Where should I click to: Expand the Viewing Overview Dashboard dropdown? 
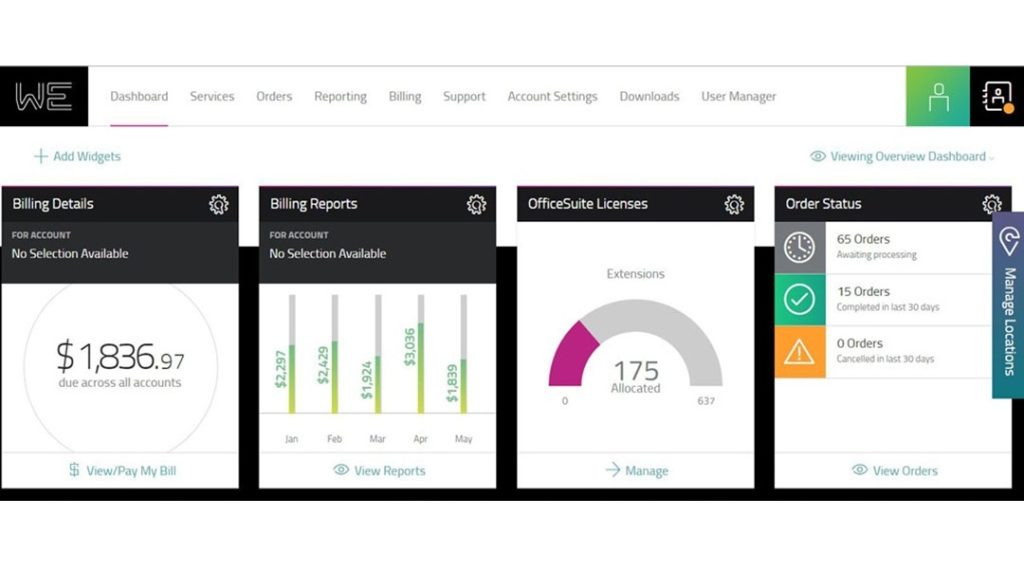click(x=902, y=157)
